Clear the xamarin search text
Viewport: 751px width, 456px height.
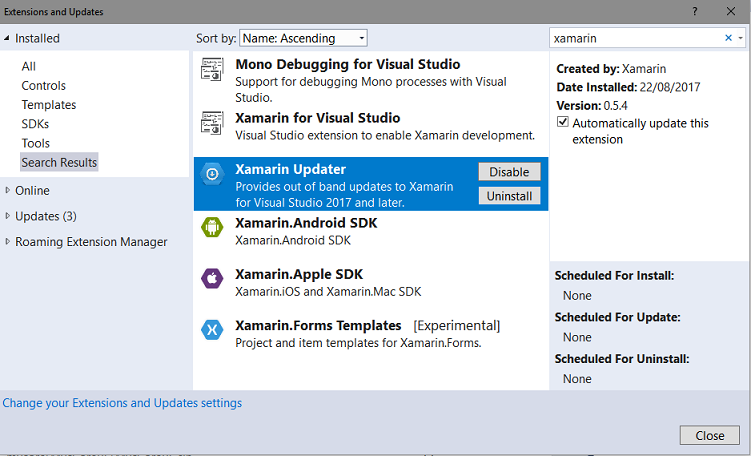(728, 38)
